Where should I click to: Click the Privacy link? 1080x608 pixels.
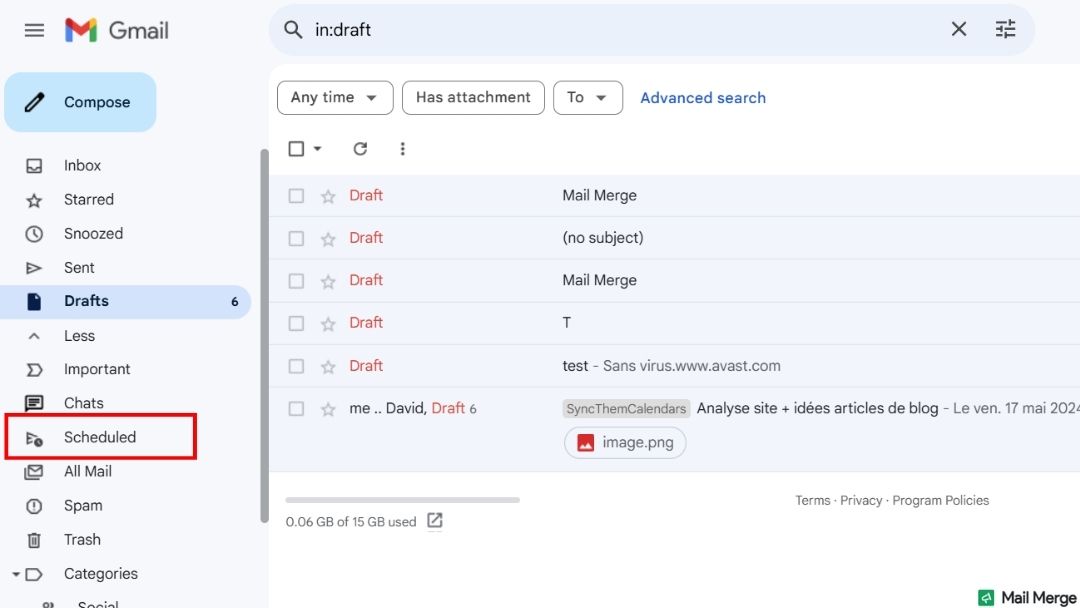(861, 501)
